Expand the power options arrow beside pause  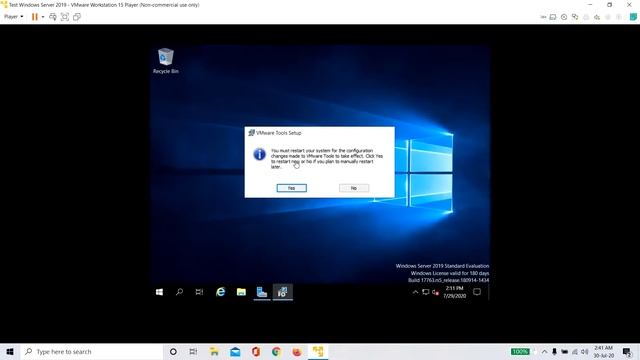43,17
